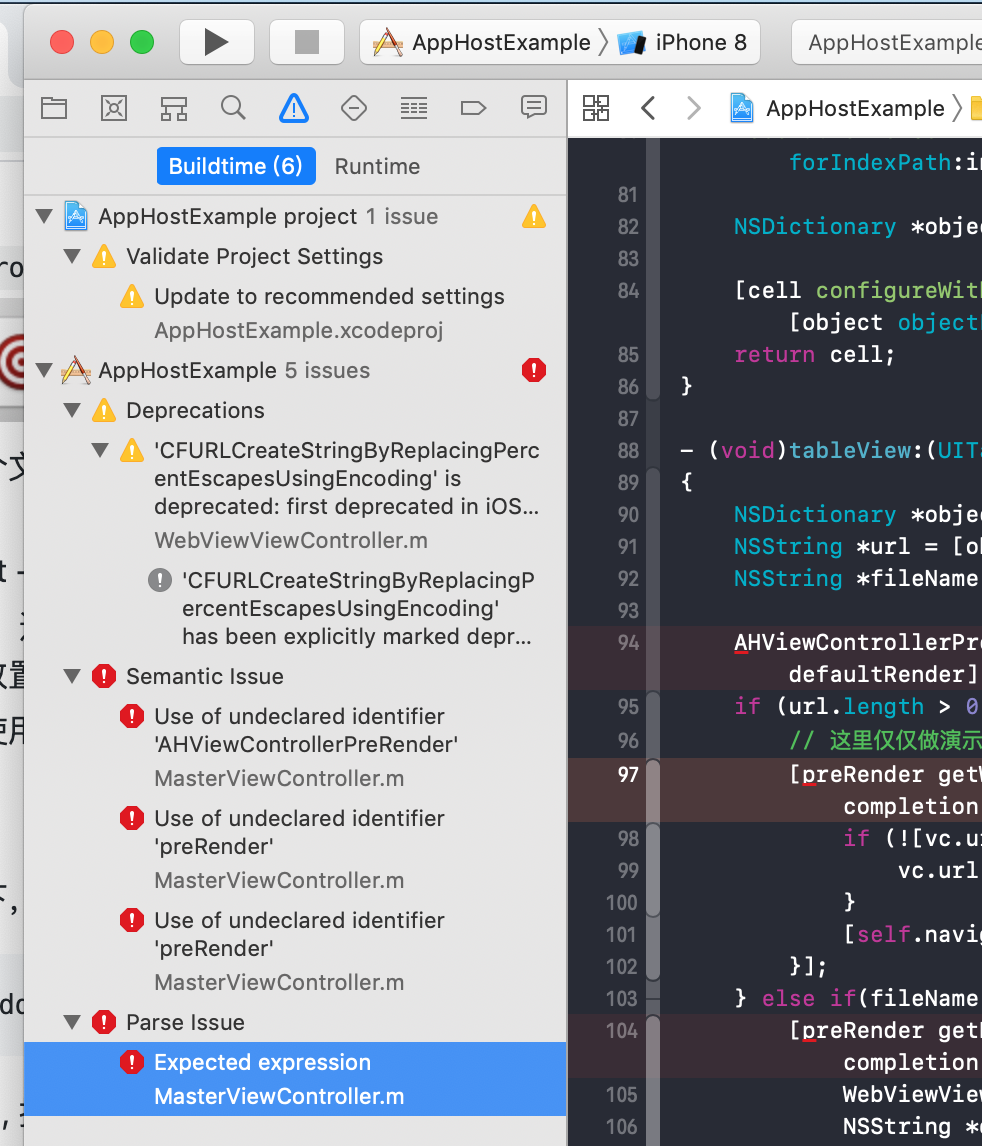Collapse the Deprecations group
Image resolution: width=982 pixels, height=1146 pixels.
coord(72,410)
